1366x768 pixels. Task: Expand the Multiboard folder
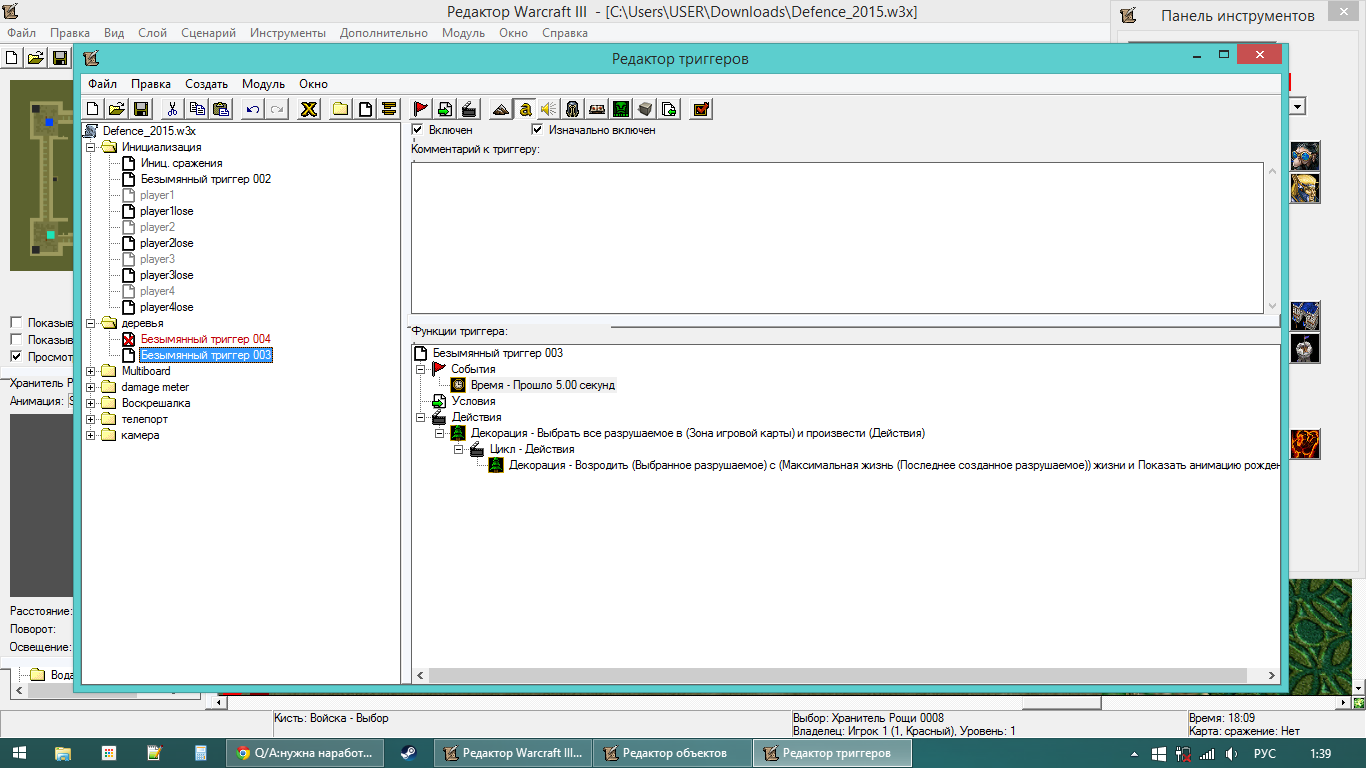(x=91, y=371)
